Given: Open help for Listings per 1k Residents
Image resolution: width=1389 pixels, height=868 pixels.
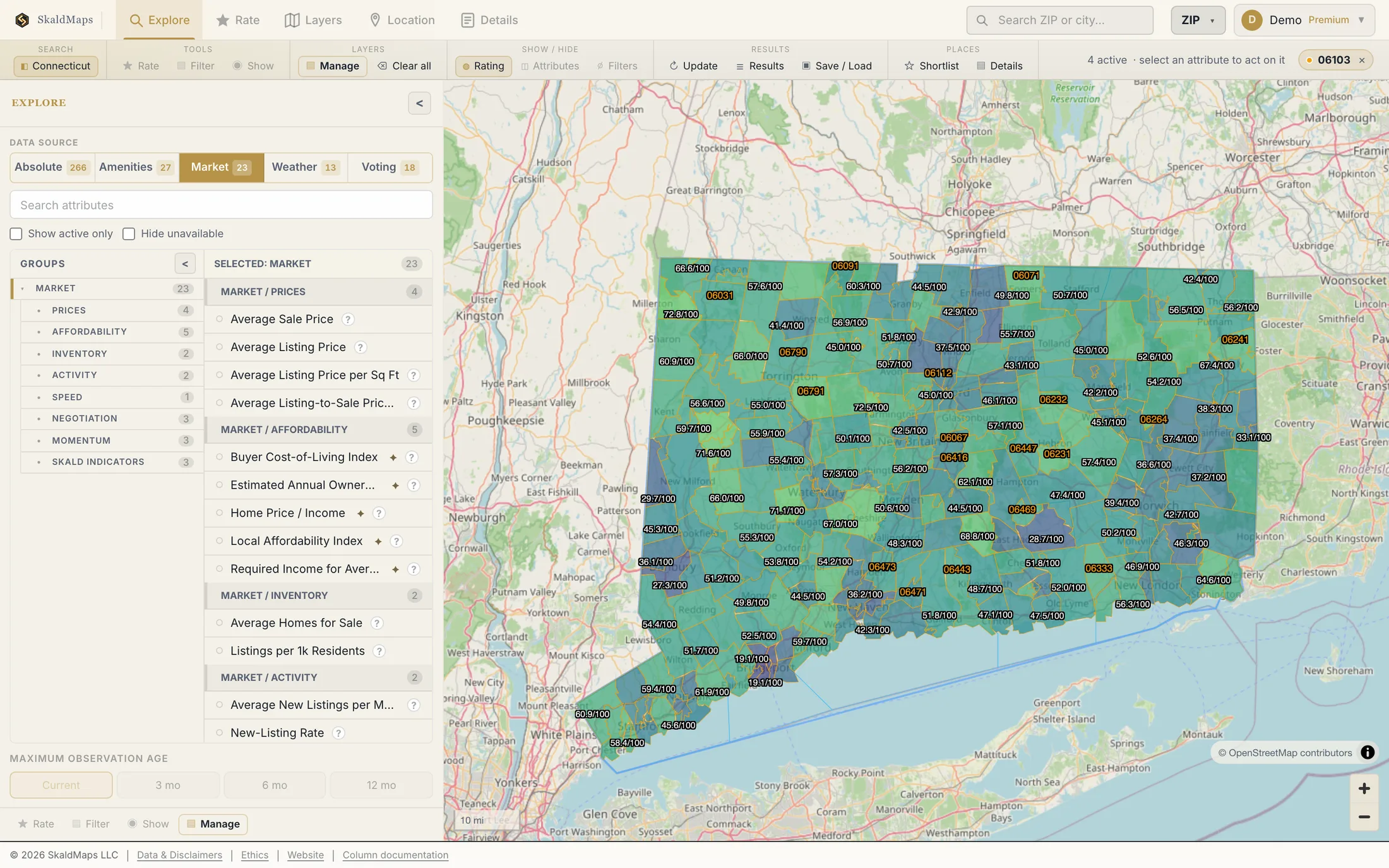Looking at the screenshot, I should 379,651.
